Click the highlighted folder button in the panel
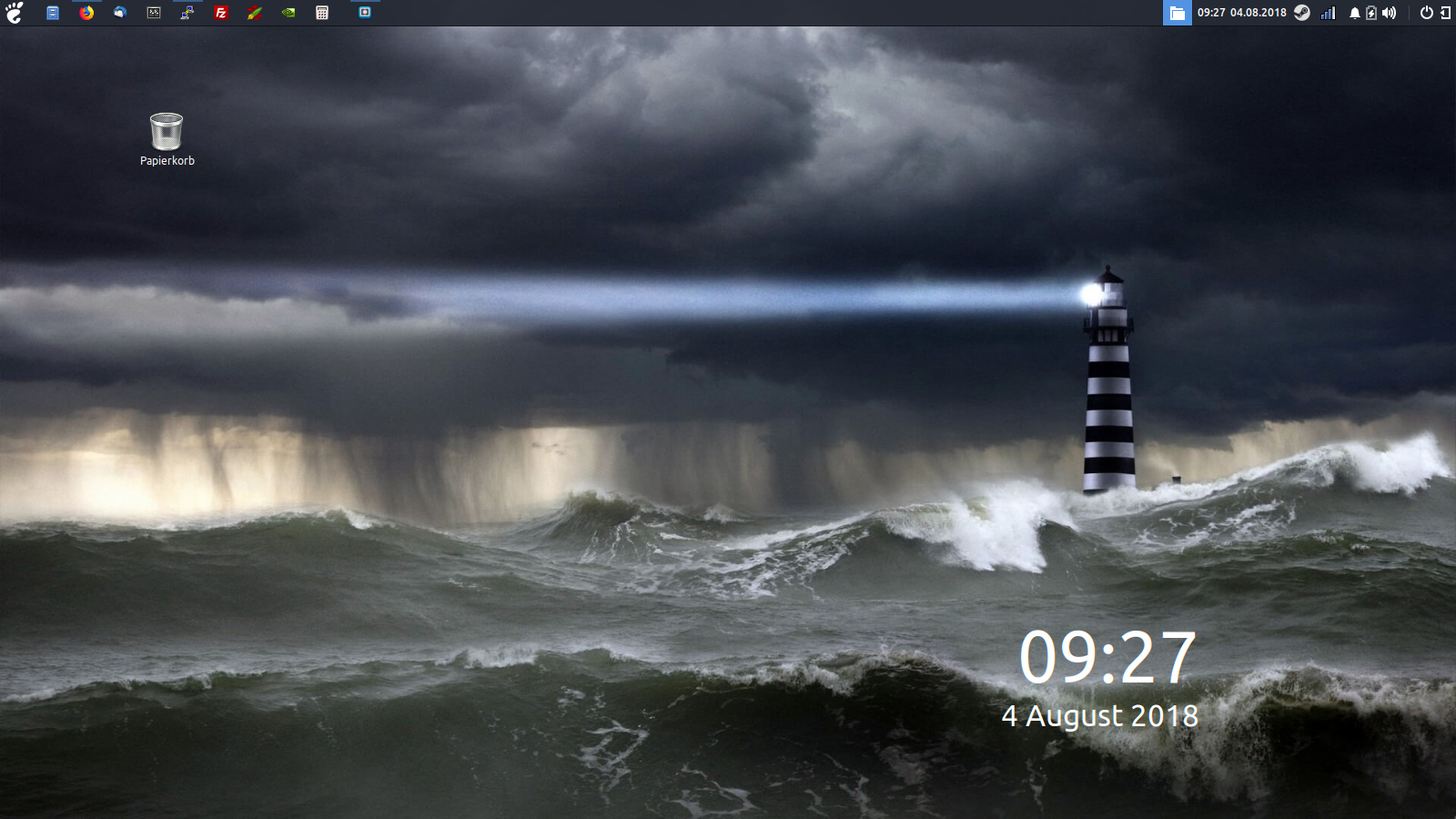The height and width of the screenshot is (819, 1456). click(x=1177, y=13)
